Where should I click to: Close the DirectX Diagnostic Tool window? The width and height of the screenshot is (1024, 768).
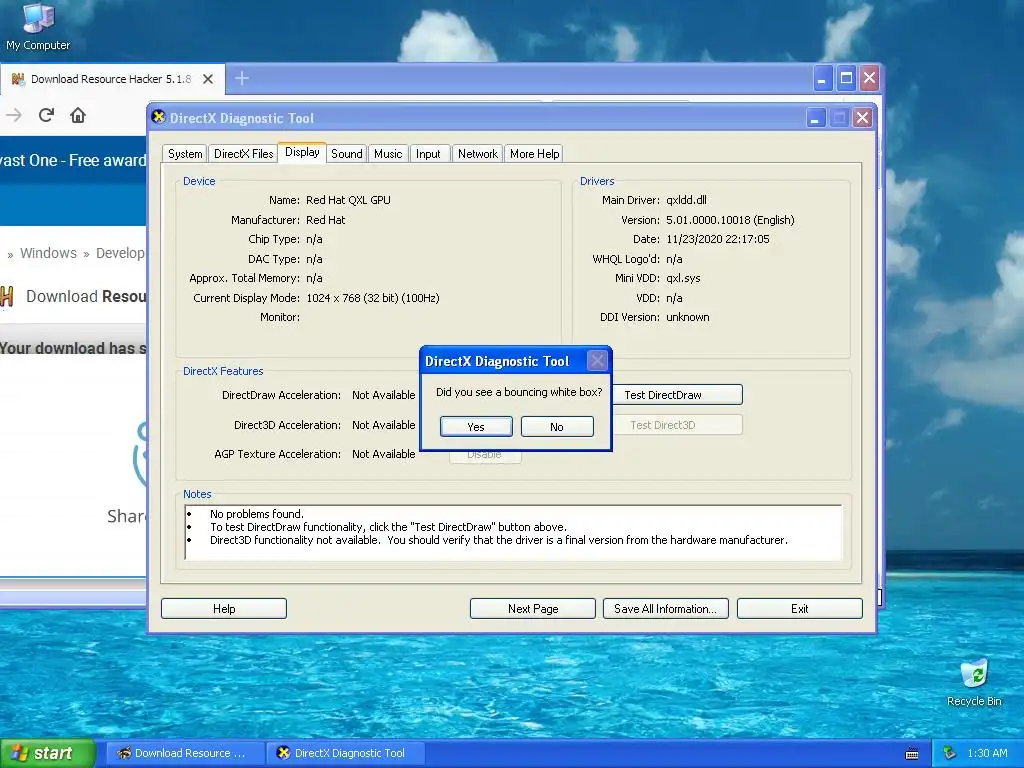point(863,118)
